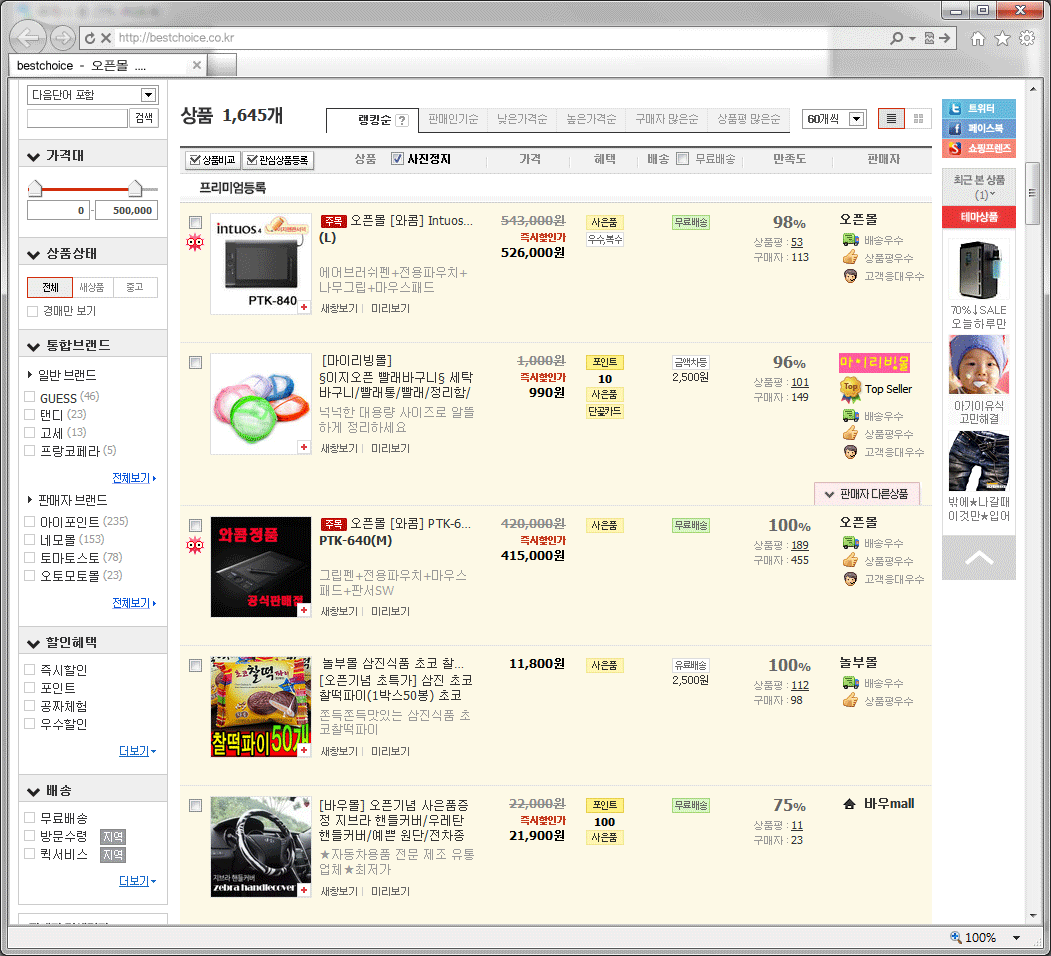Click 관심상품등록 button
Image resolution: width=1051 pixels, height=956 pixels.
pyautogui.click(x=277, y=160)
